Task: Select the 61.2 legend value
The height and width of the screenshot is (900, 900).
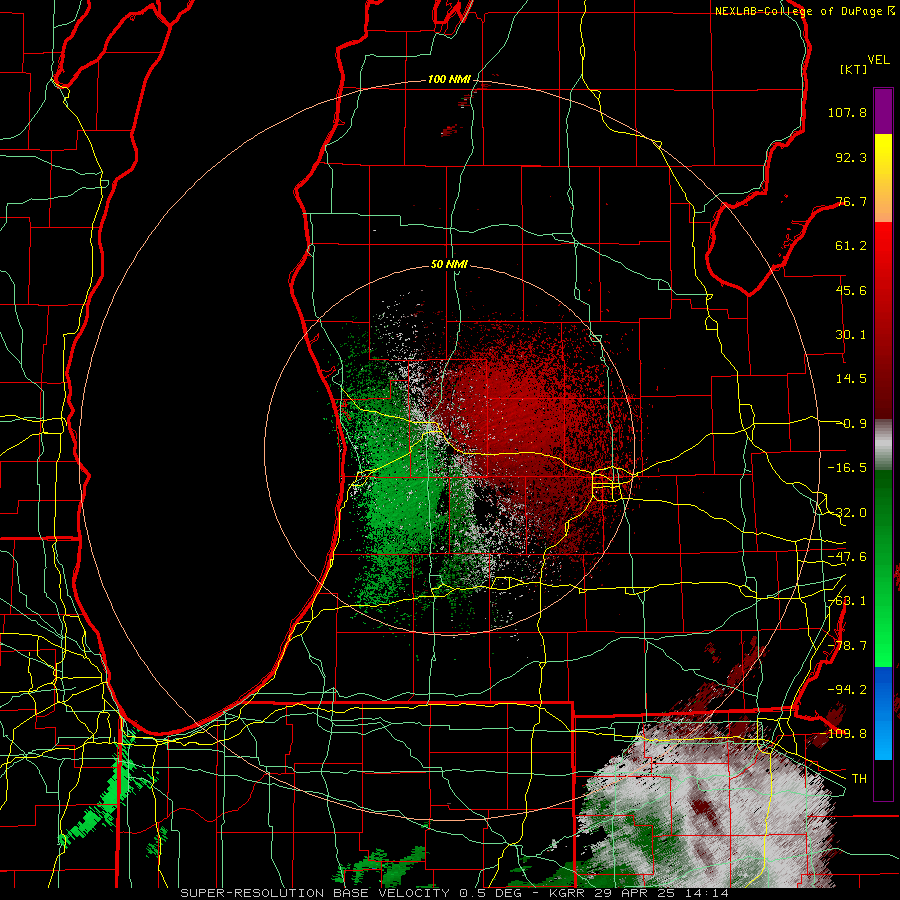Action: click(851, 246)
